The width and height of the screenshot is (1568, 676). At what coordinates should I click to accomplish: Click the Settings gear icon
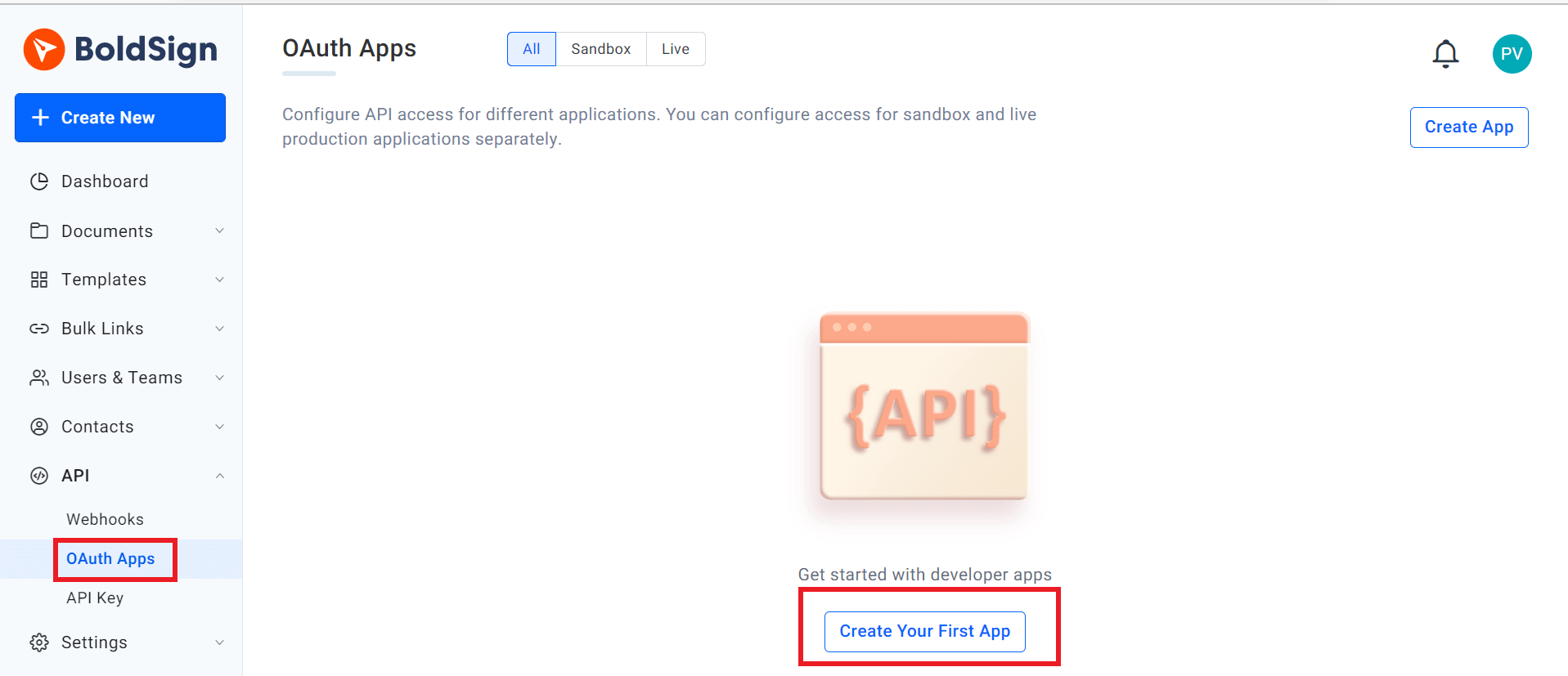[40, 642]
